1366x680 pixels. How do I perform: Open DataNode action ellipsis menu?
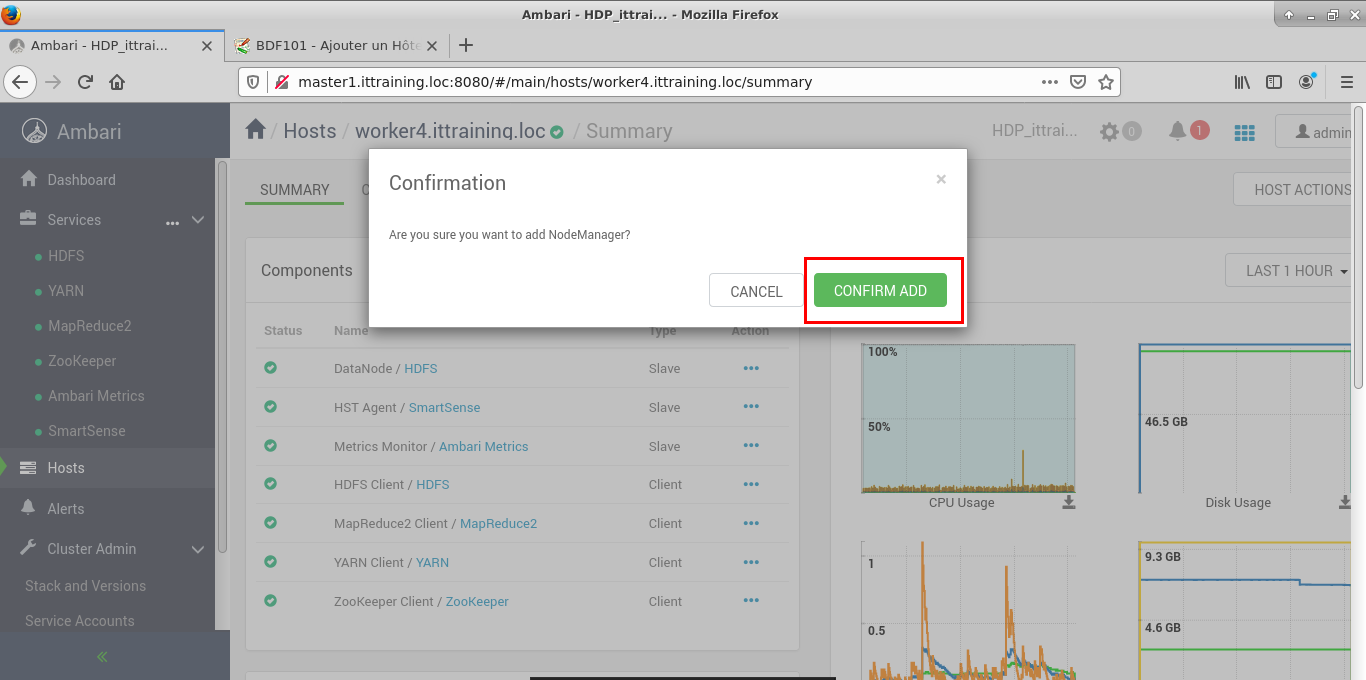click(751, 368)
